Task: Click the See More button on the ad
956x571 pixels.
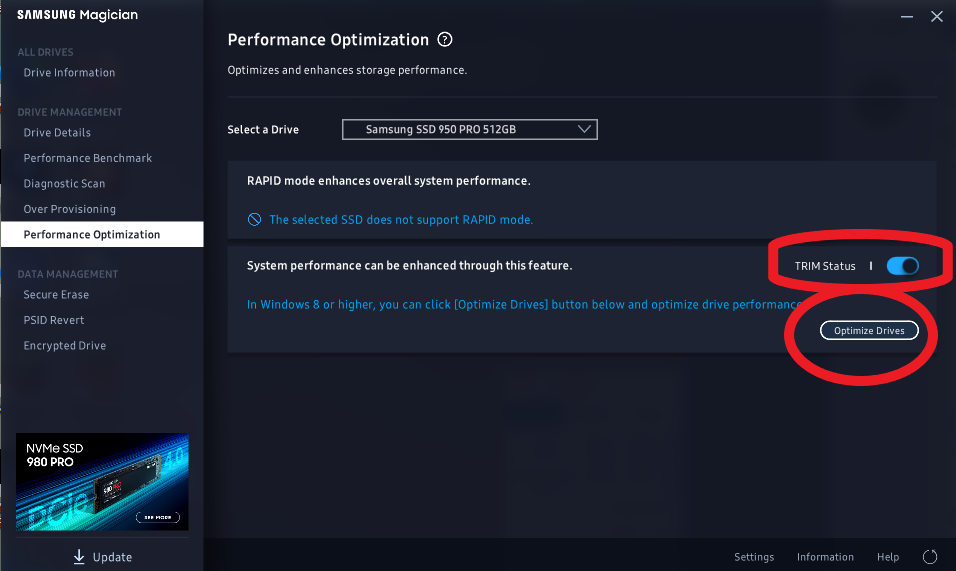Action: (x=158, y=517)
